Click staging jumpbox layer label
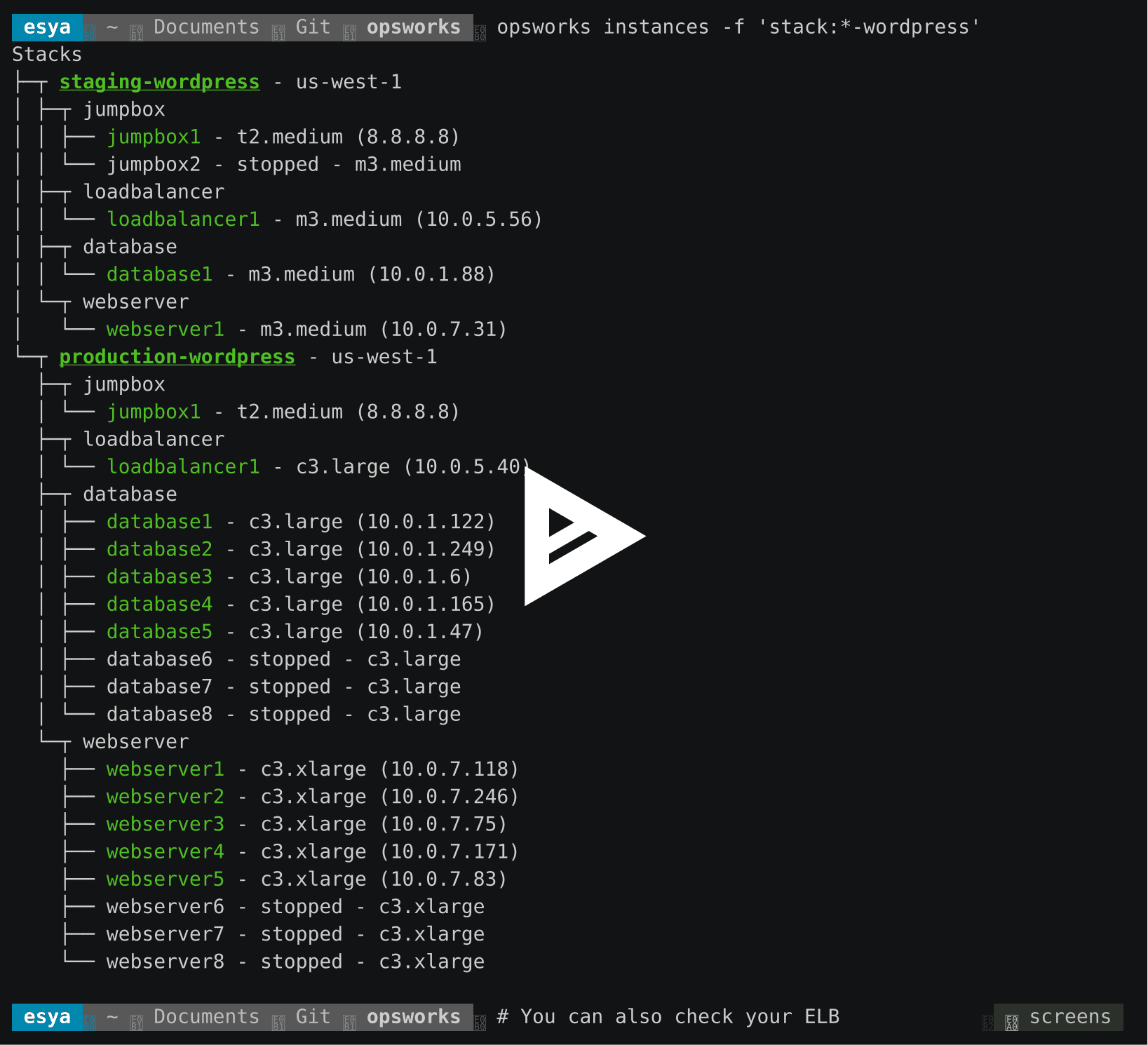 [x=124, y=109]
